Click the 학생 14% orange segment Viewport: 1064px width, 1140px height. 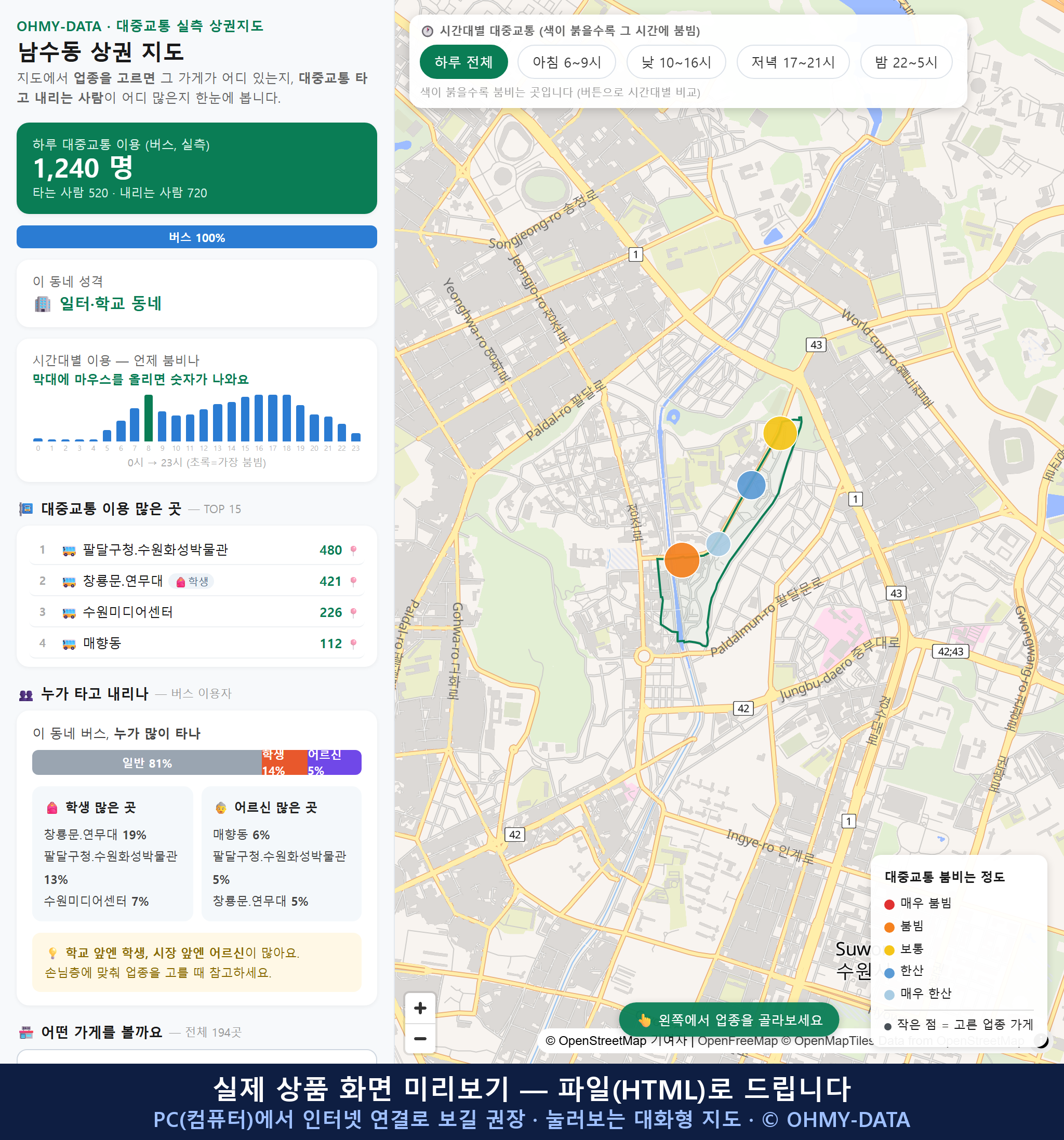(x=284, y=762)
